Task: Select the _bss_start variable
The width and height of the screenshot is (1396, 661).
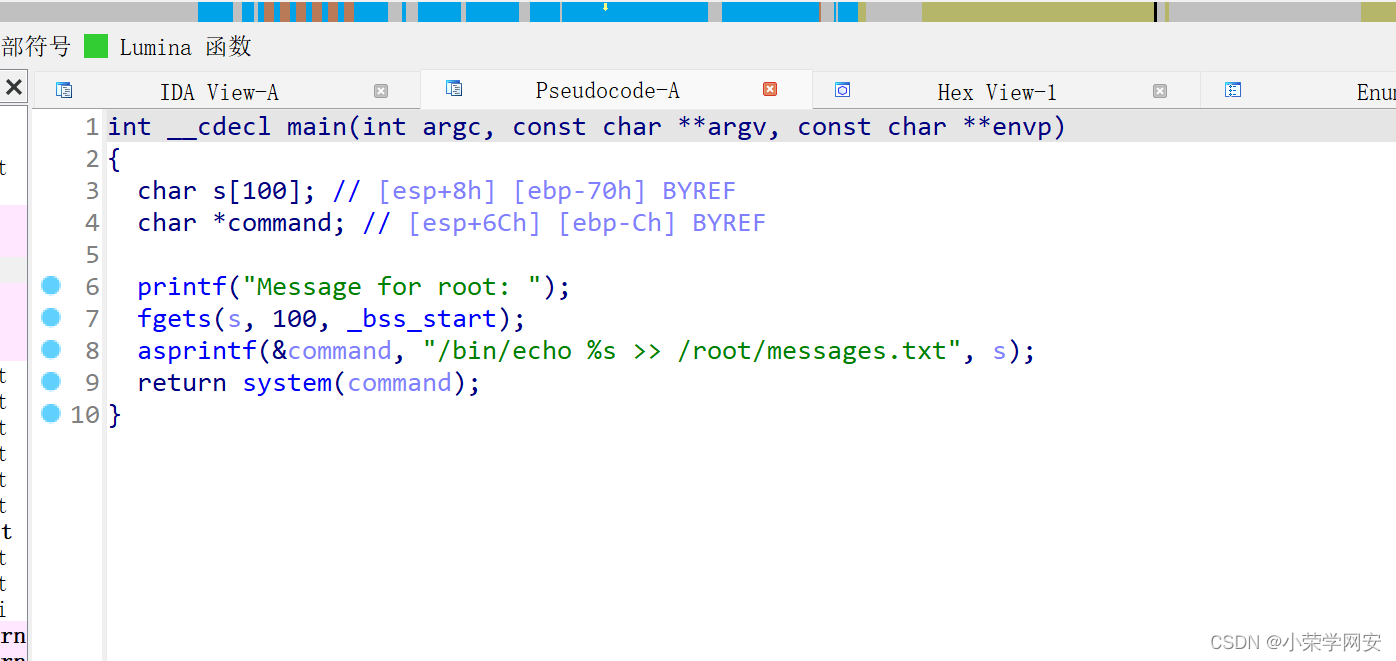Action: click(422, 319)
